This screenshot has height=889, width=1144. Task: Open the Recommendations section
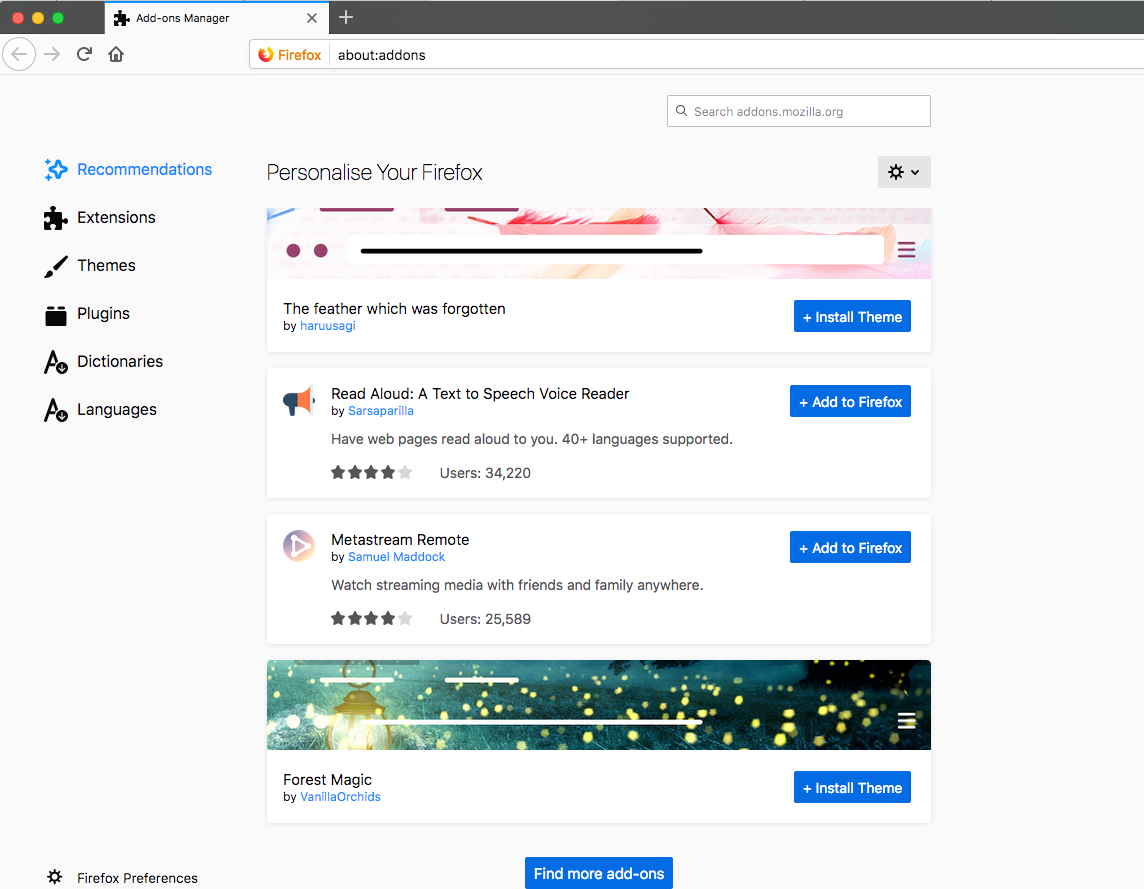(x=55, y=169)
